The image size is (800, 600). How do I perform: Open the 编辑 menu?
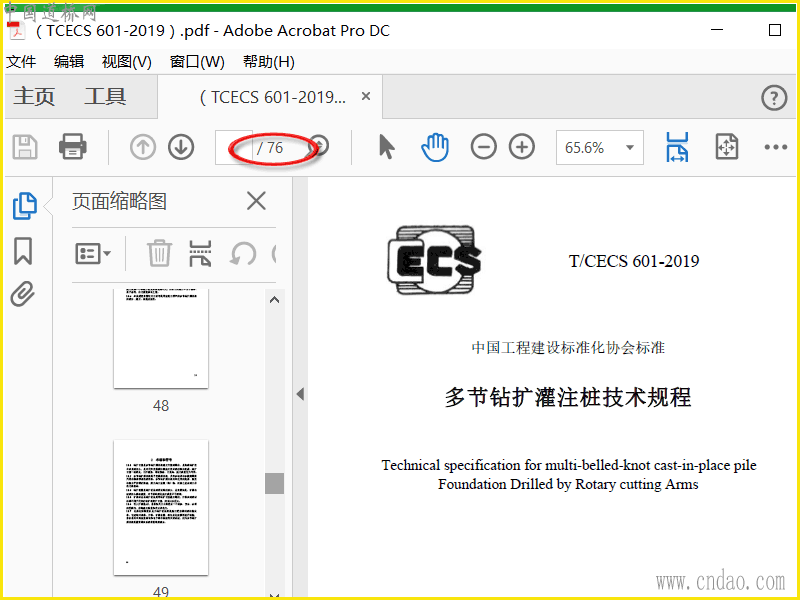pos(69,62)
